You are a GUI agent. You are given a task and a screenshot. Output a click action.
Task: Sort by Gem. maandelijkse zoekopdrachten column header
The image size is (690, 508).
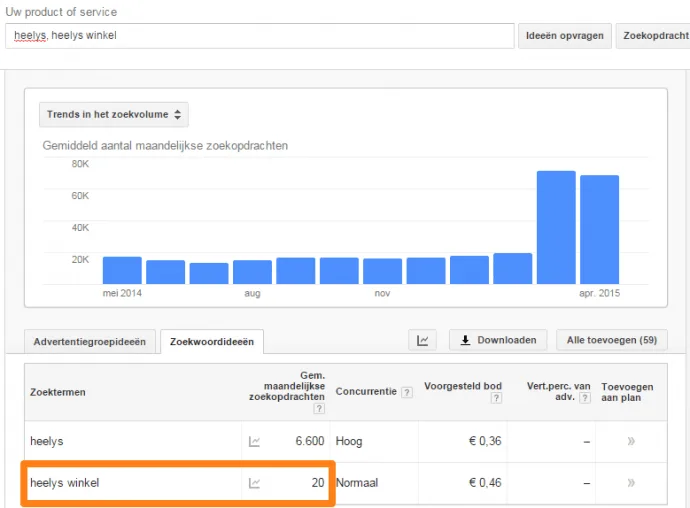[x=287, y=386]
